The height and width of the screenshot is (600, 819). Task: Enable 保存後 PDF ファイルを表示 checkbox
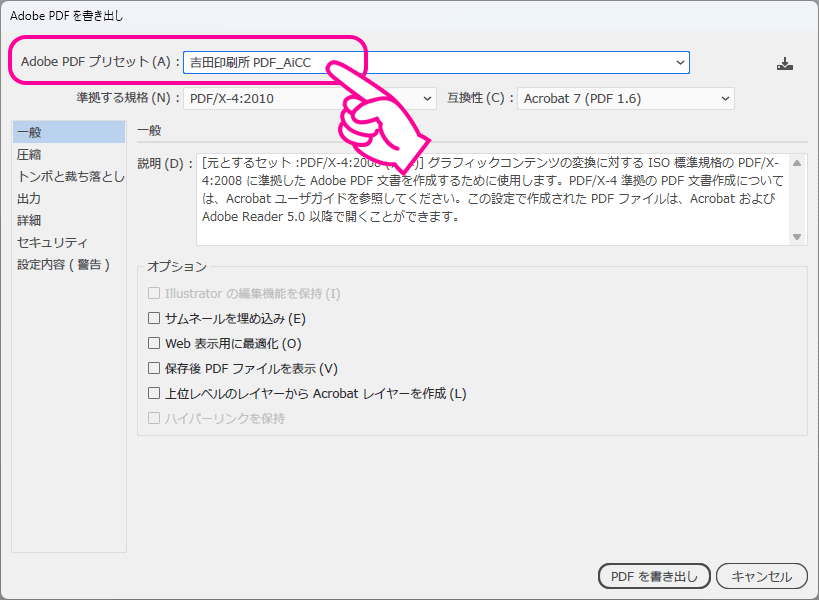coord(154,368)
